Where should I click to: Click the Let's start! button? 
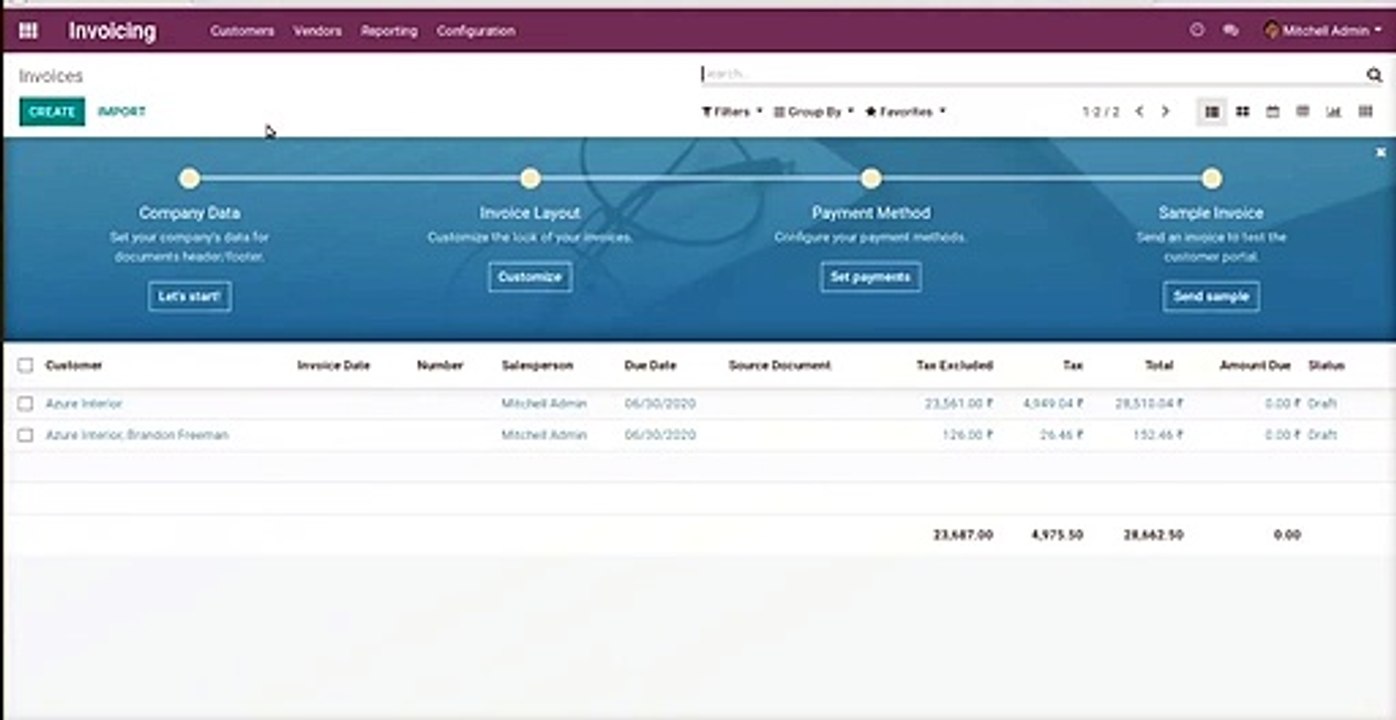(x=190, y=296)
